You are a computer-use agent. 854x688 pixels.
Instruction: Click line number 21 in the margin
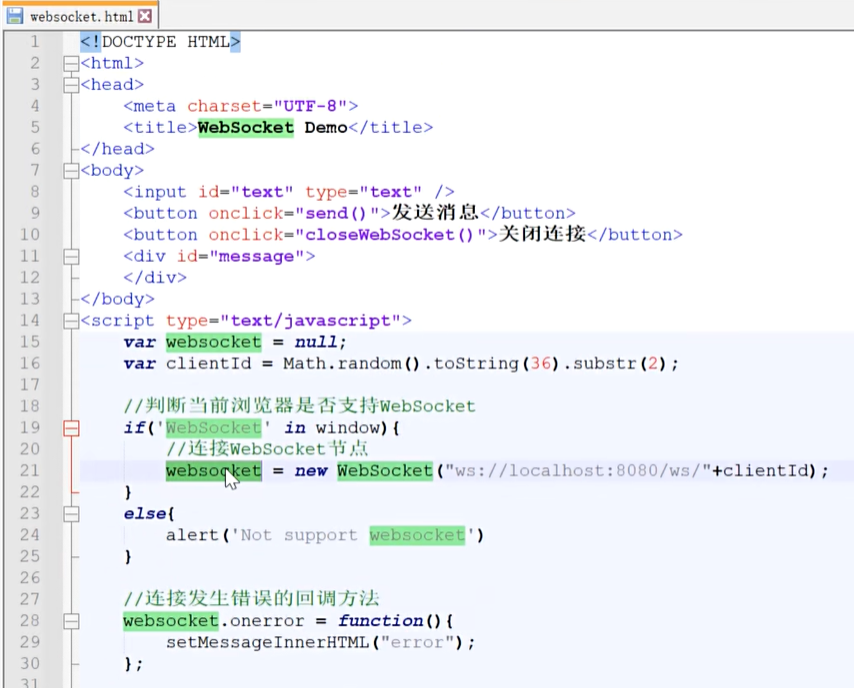click(x=30, y=471)
